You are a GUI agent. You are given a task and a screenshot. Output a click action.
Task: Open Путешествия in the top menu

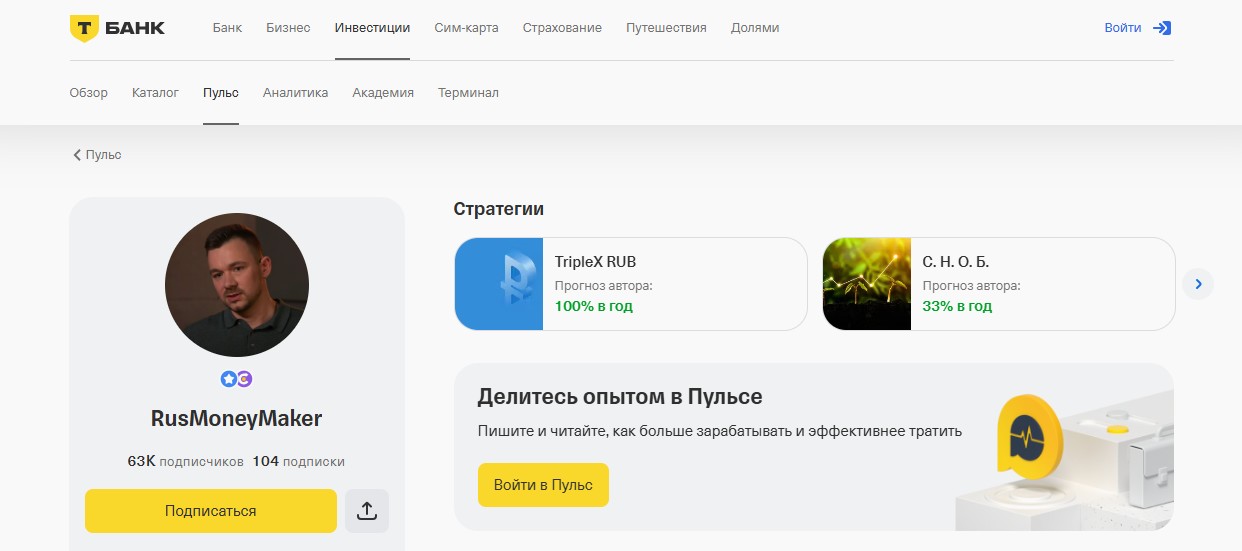[666, 28]
